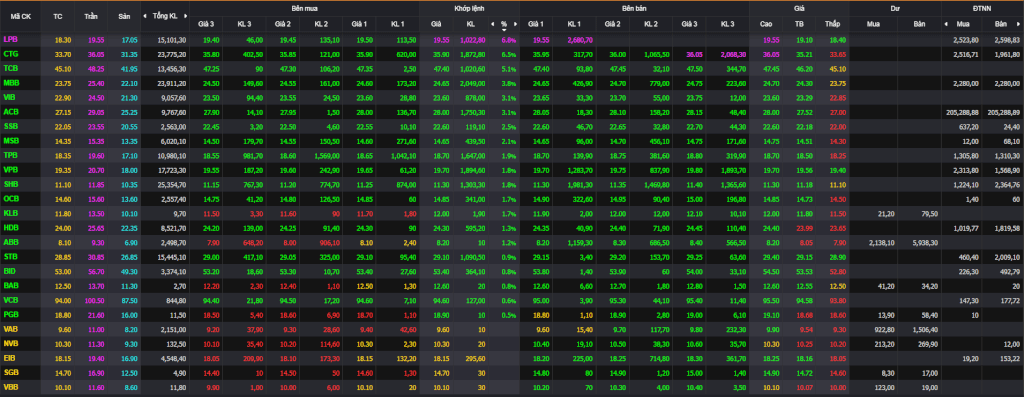Click the left arrow before % column
1024x397 pixels.
[494, 24]
